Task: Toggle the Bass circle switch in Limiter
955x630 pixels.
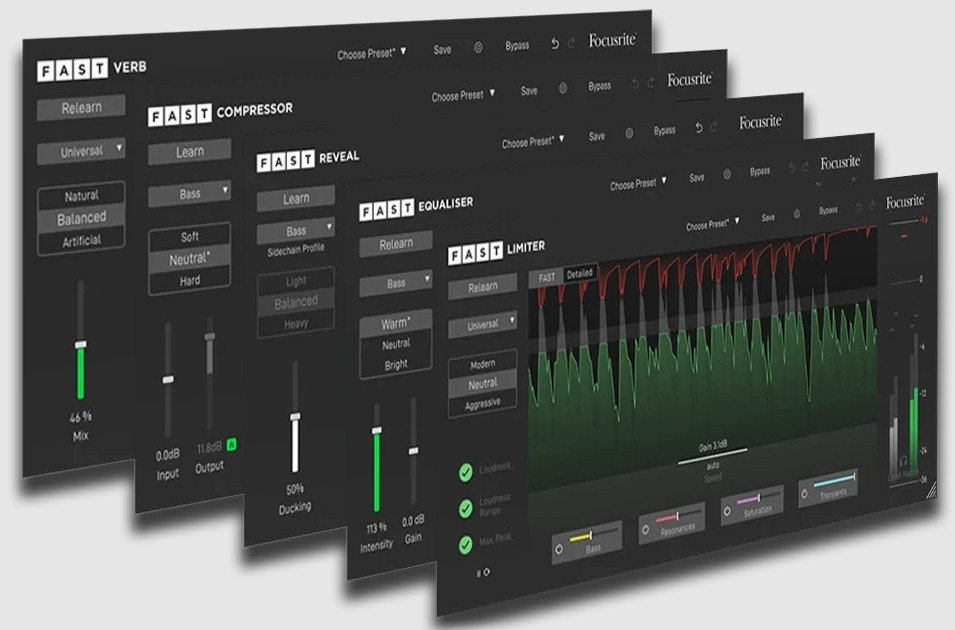Action: pos(559,549)
